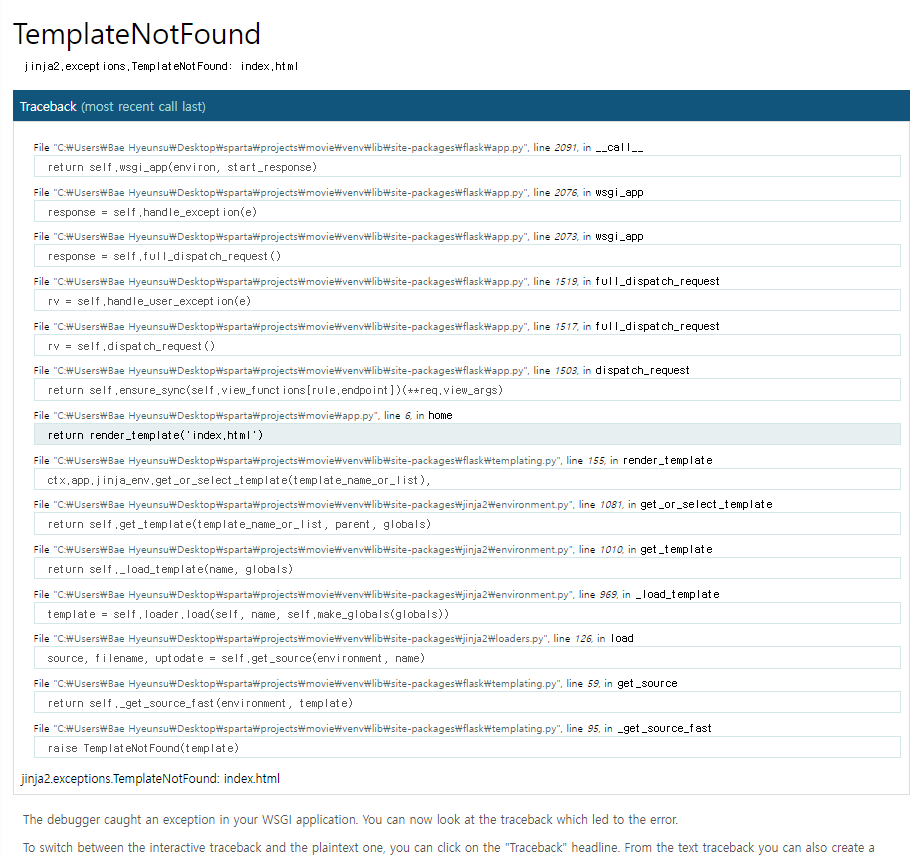Viewport: 923px width, 856px height.
Task: Click the wsgi_app(environ, start_response) code line
Action: pos(467,167)
